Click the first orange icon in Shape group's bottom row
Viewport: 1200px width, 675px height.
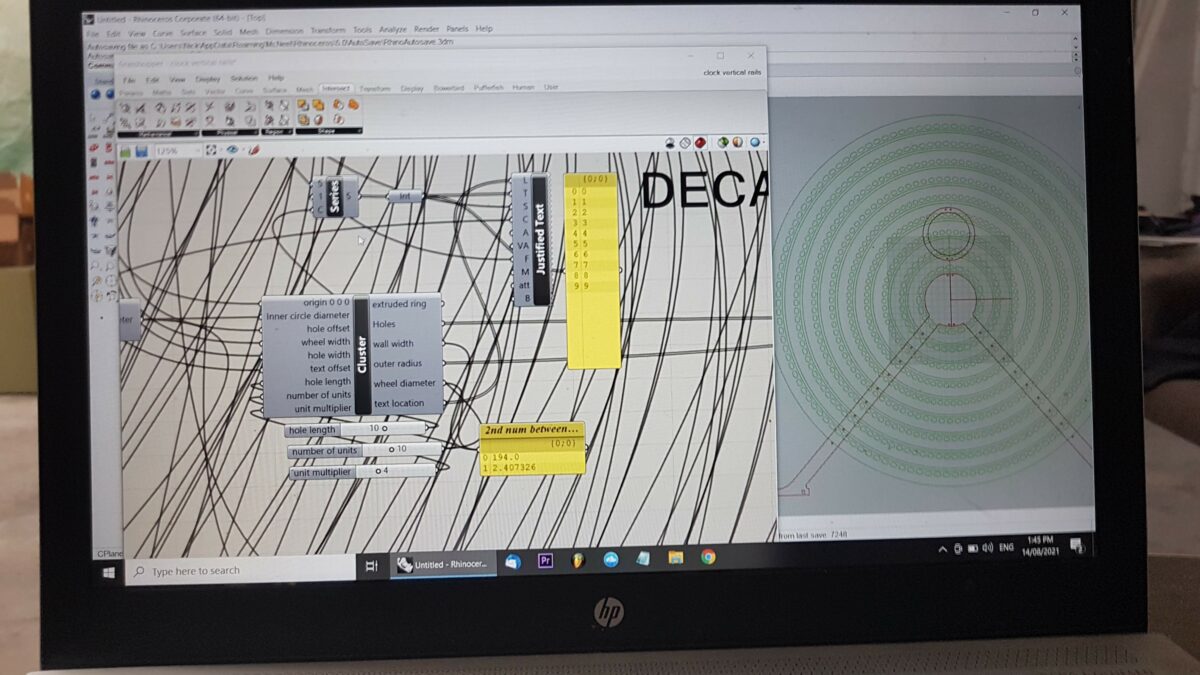(x=303, y=119)
